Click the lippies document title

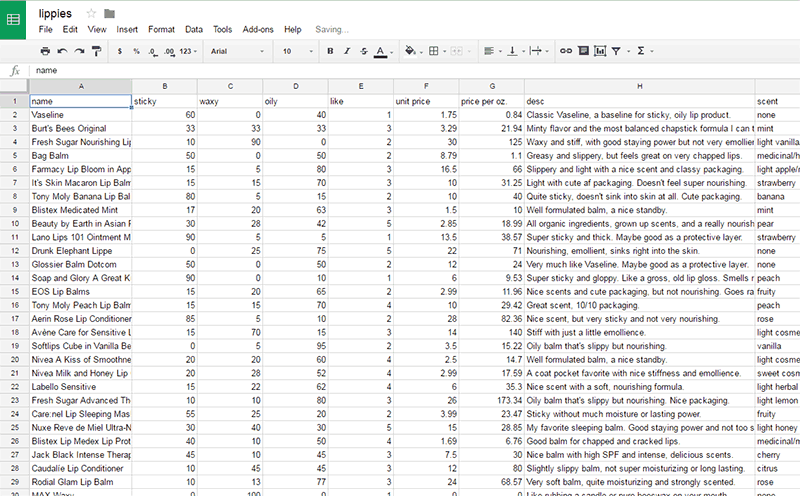pos(55,14)
